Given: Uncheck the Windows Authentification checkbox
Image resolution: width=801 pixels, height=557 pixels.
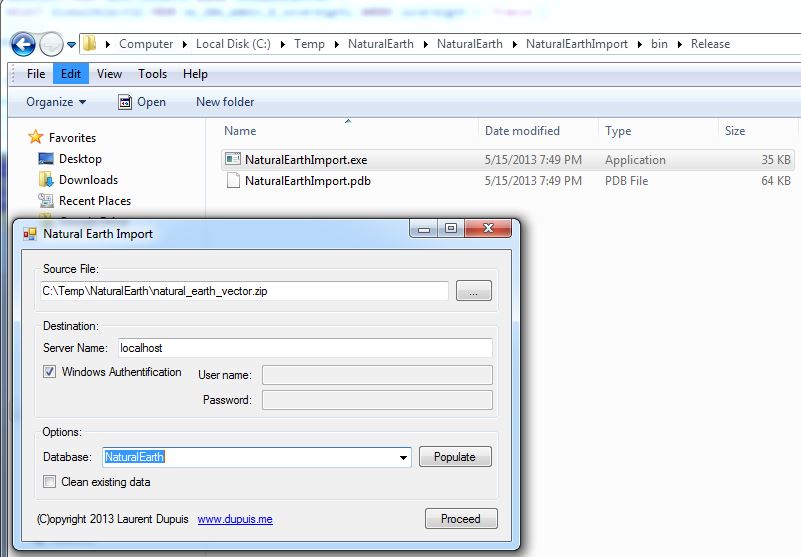Looking at the screenshot, I should [50, 372].
